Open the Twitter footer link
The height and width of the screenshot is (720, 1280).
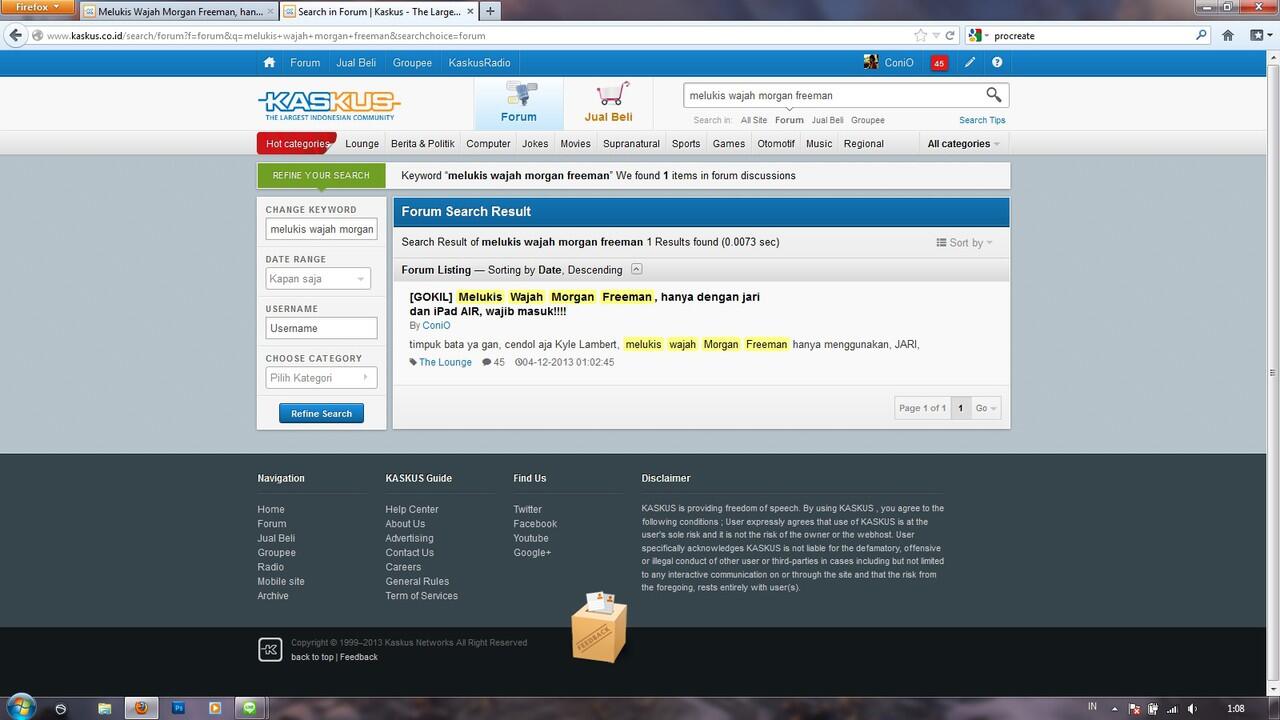point(527,509)
